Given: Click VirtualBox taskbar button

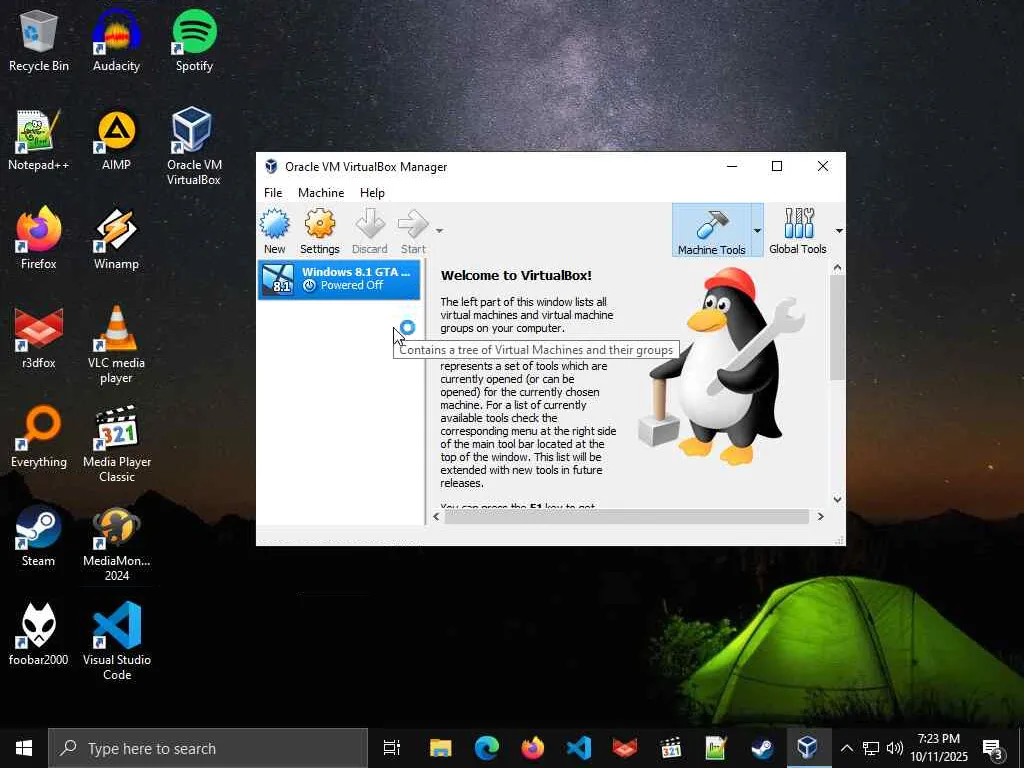Looking at the screenshot, I should tap(808, 748).
